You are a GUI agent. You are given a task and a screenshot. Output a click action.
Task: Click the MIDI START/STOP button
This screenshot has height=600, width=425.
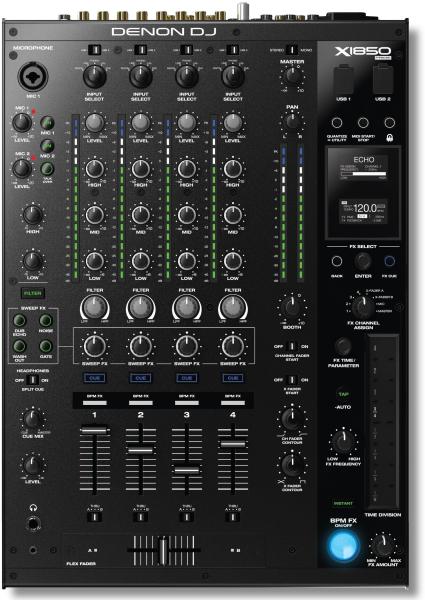[x=363, y=122]
